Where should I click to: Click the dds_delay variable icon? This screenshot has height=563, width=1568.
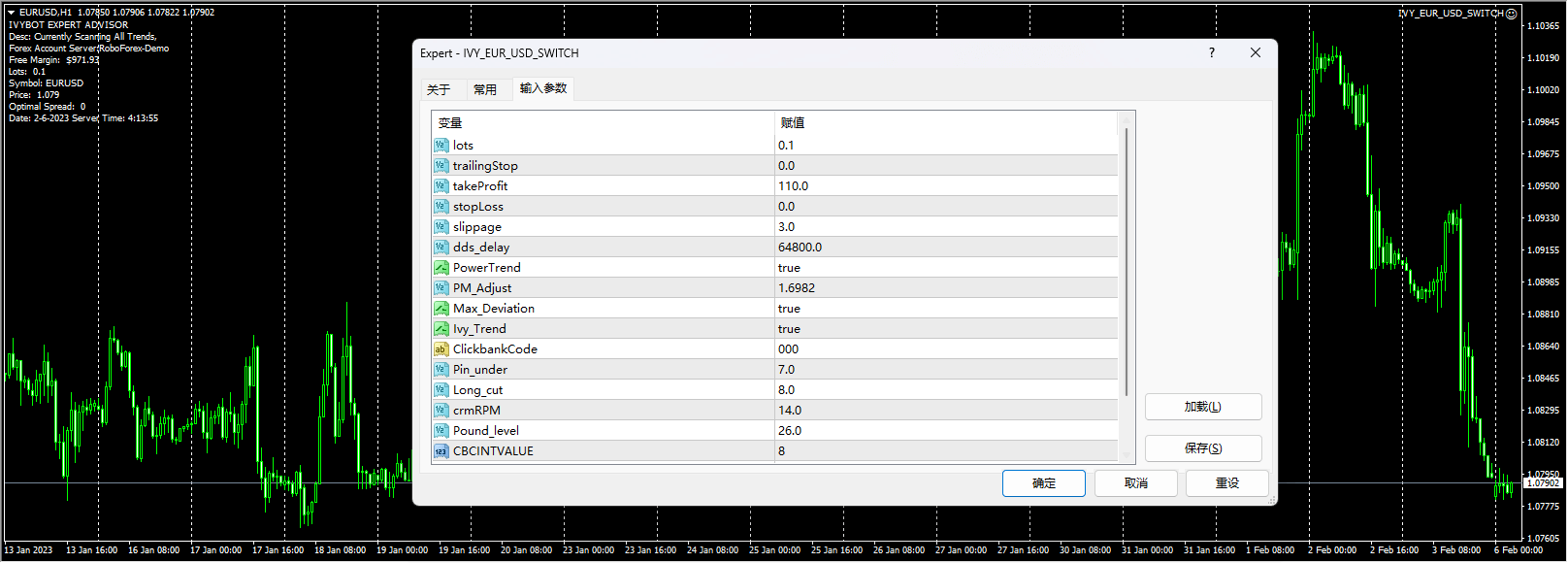point(441,247)
